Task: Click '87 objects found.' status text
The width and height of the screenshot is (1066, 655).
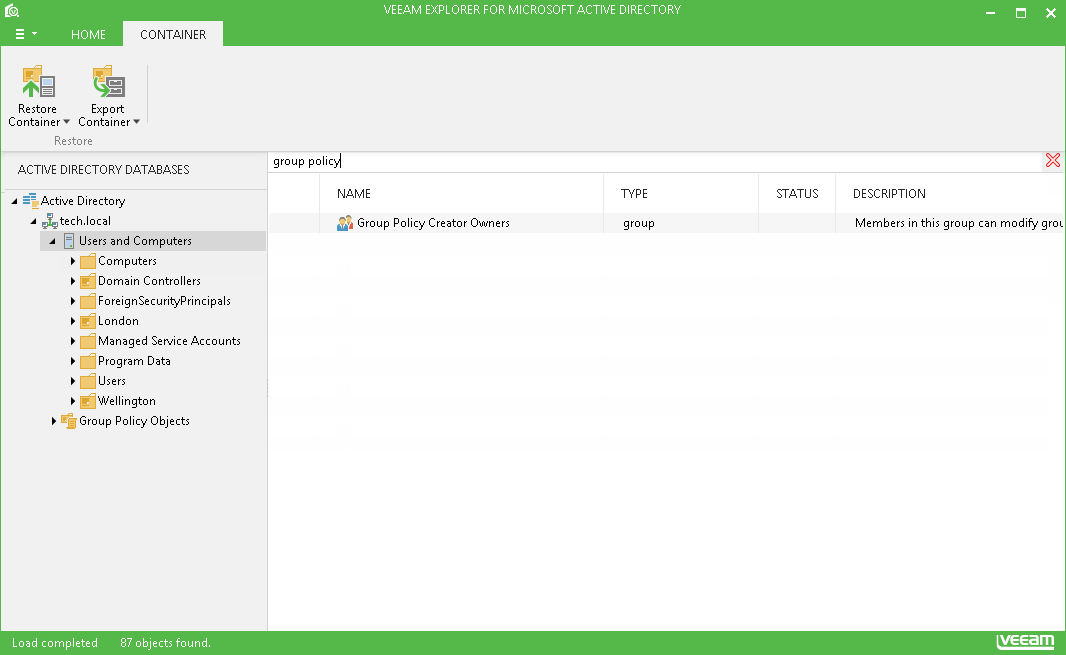Action: [x=165, y=643]
